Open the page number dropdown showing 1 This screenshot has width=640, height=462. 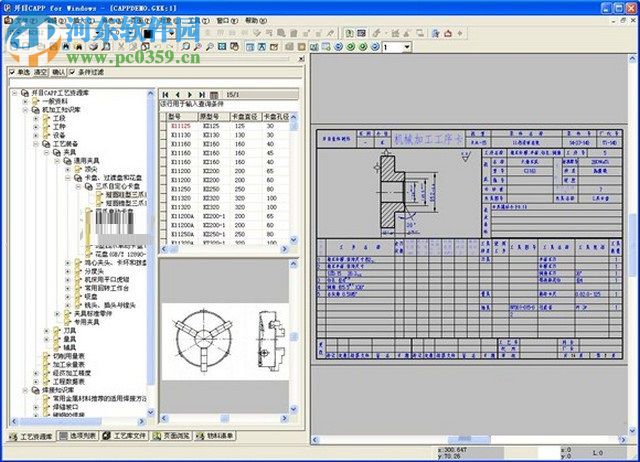tap(406, 47)
